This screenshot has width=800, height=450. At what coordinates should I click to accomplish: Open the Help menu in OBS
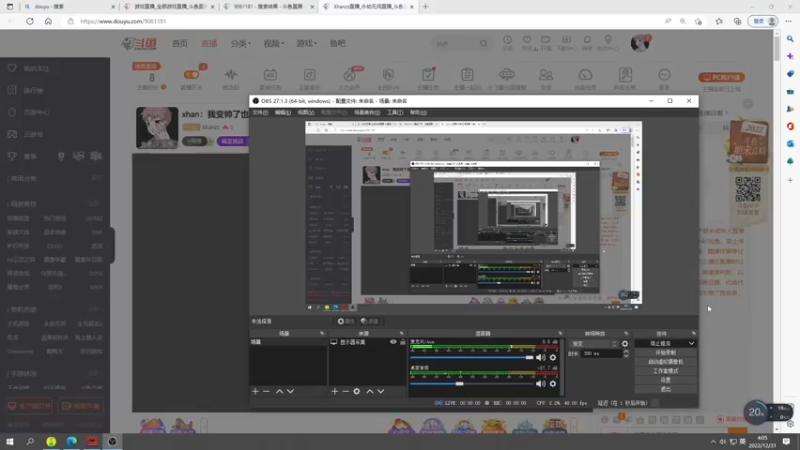point(418,112)
